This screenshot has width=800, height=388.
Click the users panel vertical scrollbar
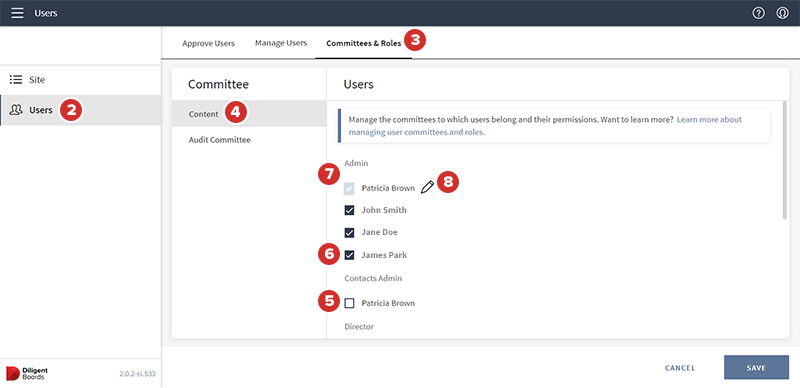tap(785, 160)
